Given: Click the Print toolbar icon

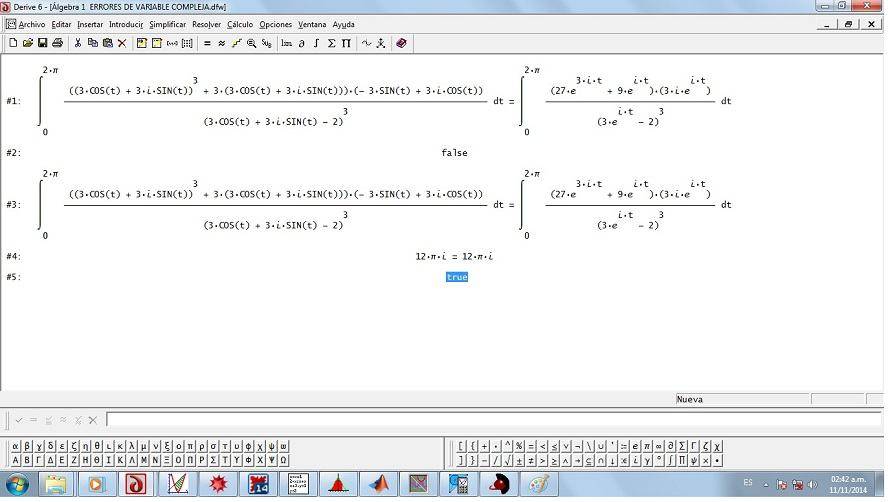Looking at the screenshot, I should pos(58,43).
